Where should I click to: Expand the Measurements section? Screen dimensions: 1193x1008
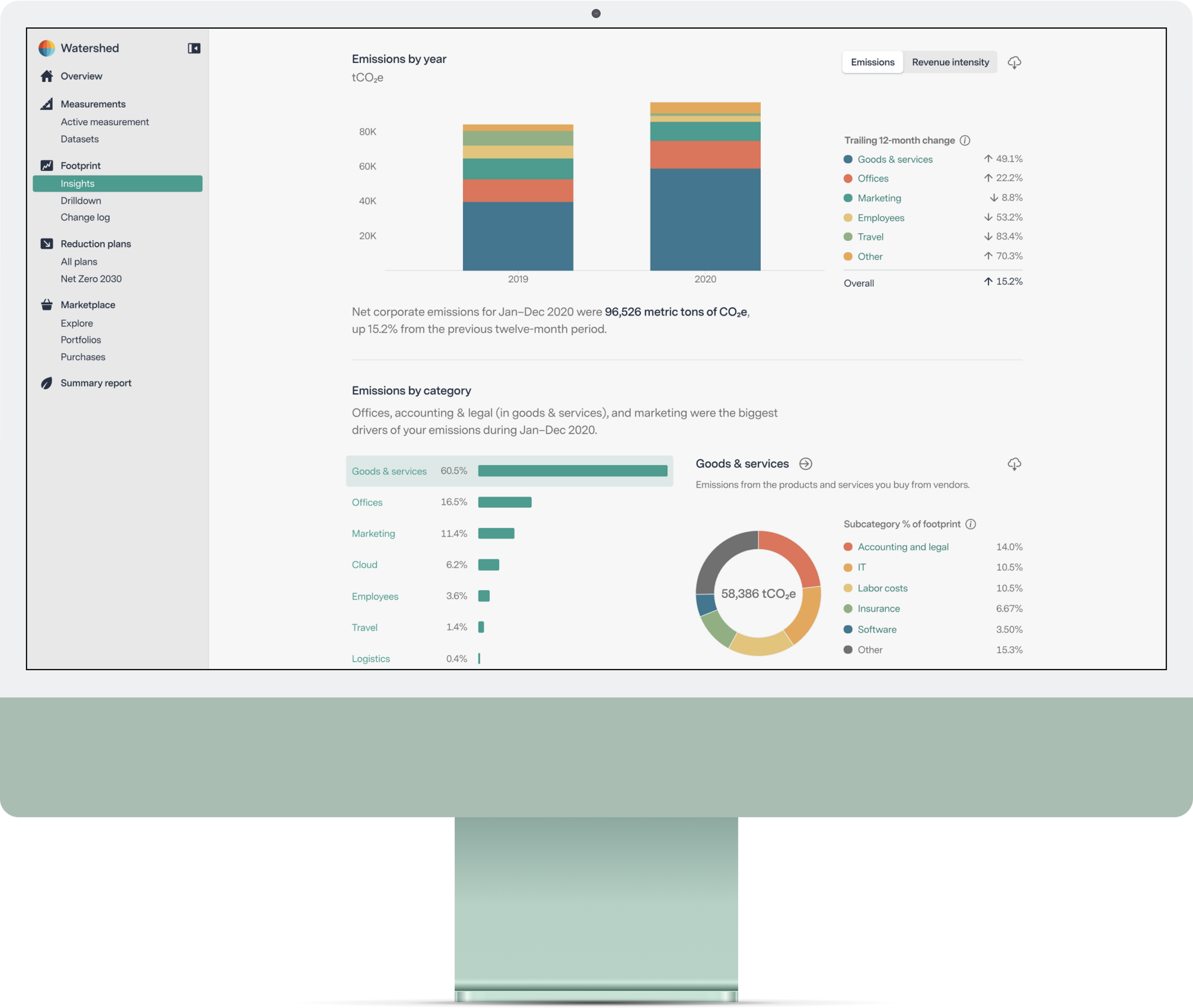[x=93, y=104]
